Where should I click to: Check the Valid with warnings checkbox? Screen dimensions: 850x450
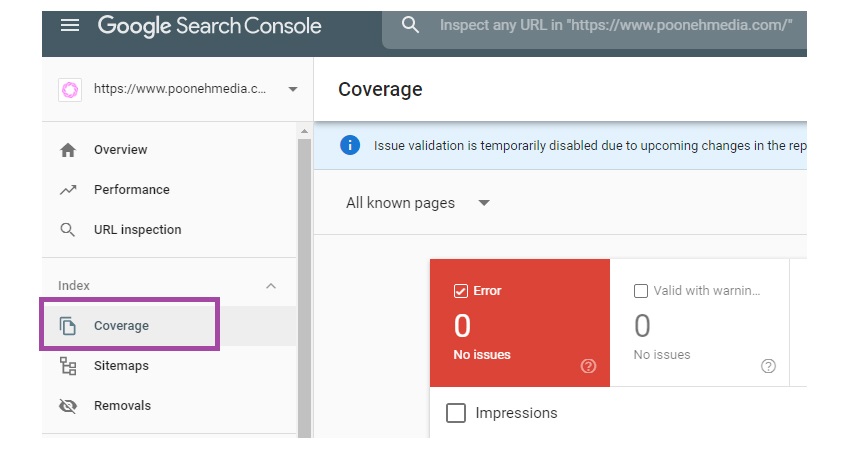[641, 291]
